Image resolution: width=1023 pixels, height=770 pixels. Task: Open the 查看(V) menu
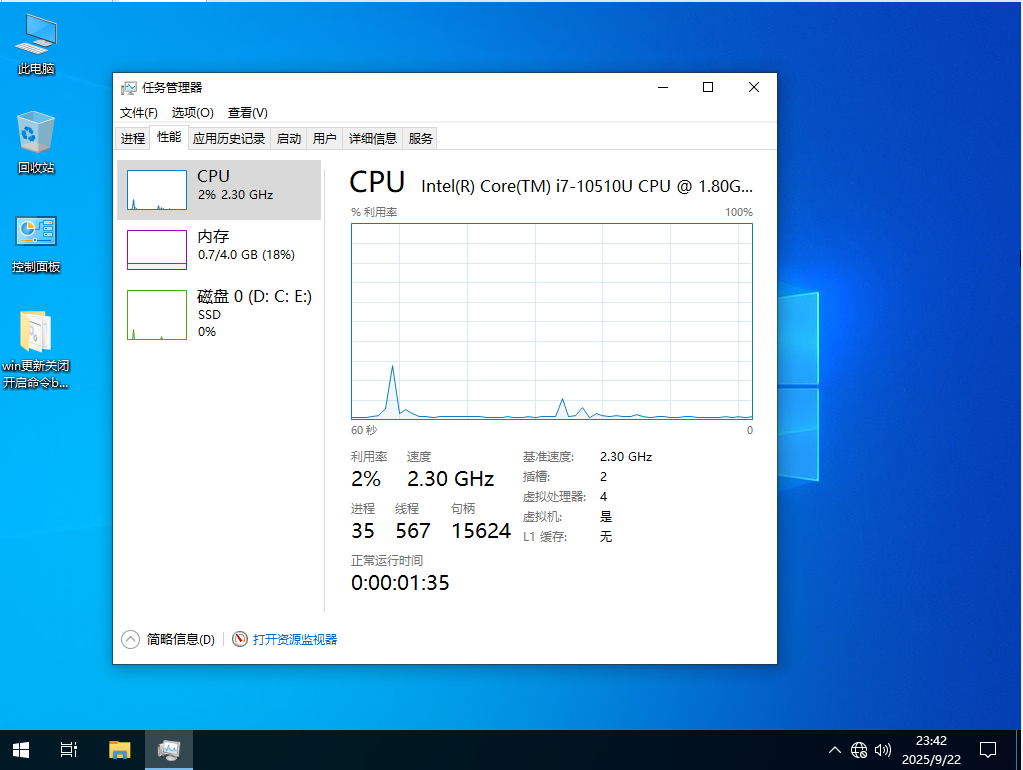tap(247, 113)
